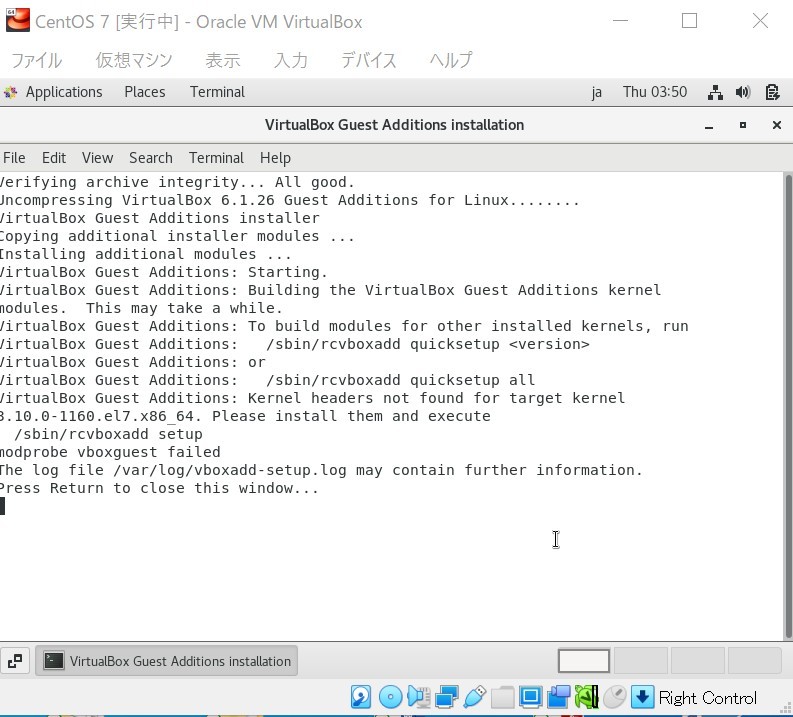Open the terminal File menu
Image resolution: width=793 pixels, height=717 pixels.
14,158
